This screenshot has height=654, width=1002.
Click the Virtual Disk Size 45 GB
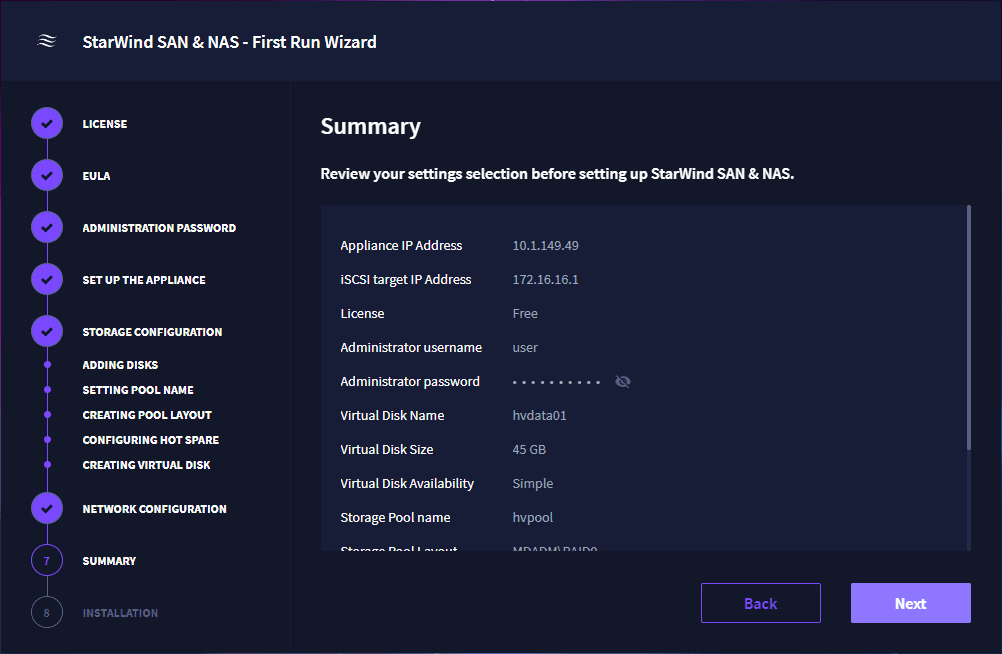[529, 449]
